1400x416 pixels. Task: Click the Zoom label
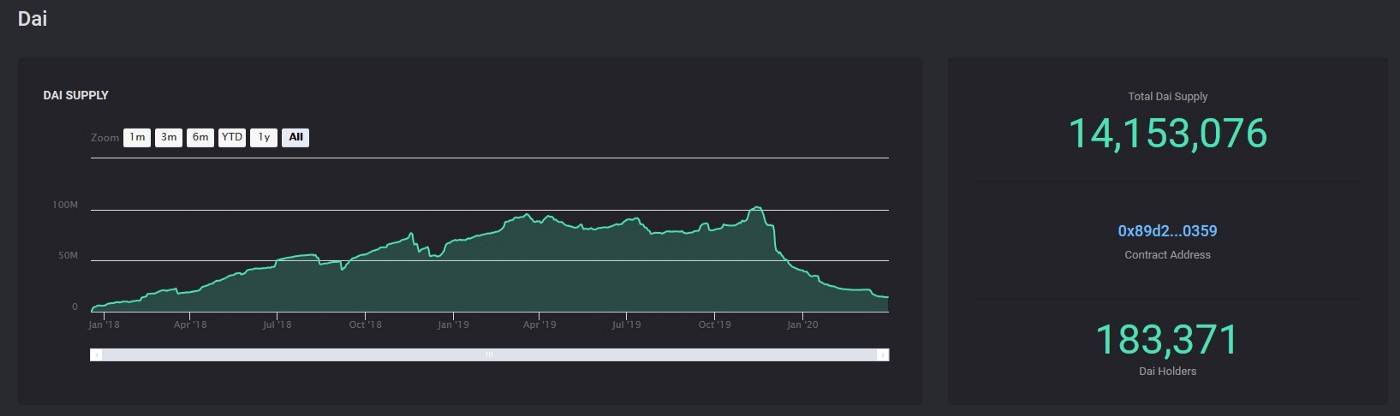click(x=105, y=137)
